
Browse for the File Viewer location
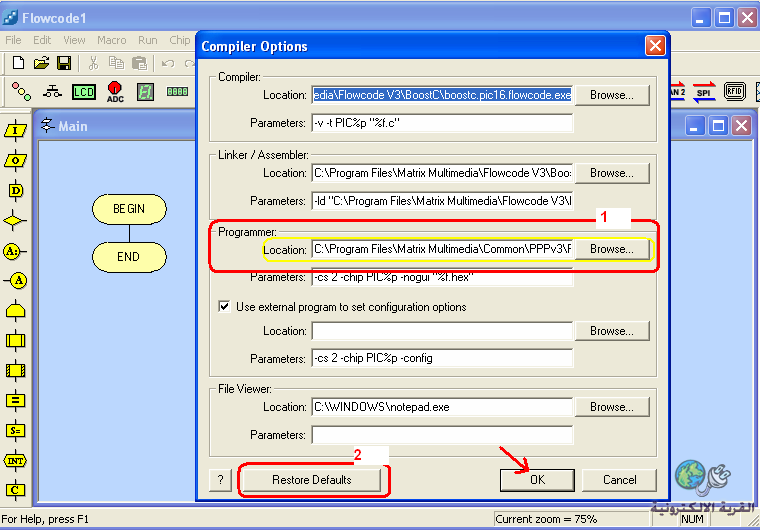[x=612, y=407]
